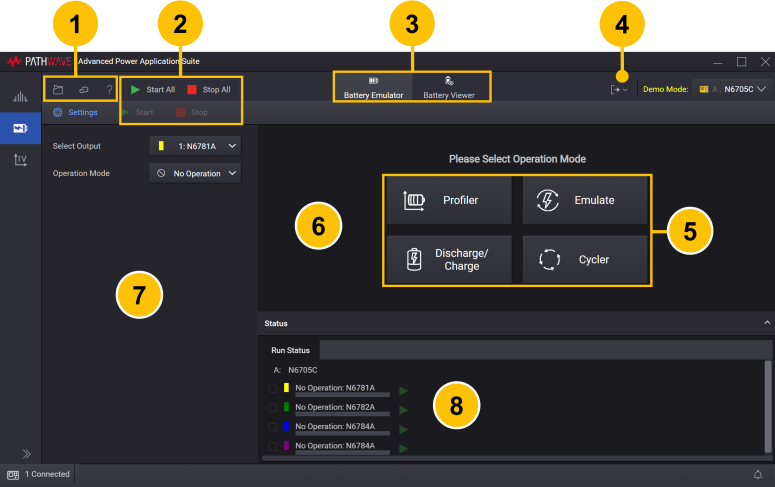The image size is (775, 487).
Task: Click the Discharge/Charge battery icon
Action: [x=414, y=260]
